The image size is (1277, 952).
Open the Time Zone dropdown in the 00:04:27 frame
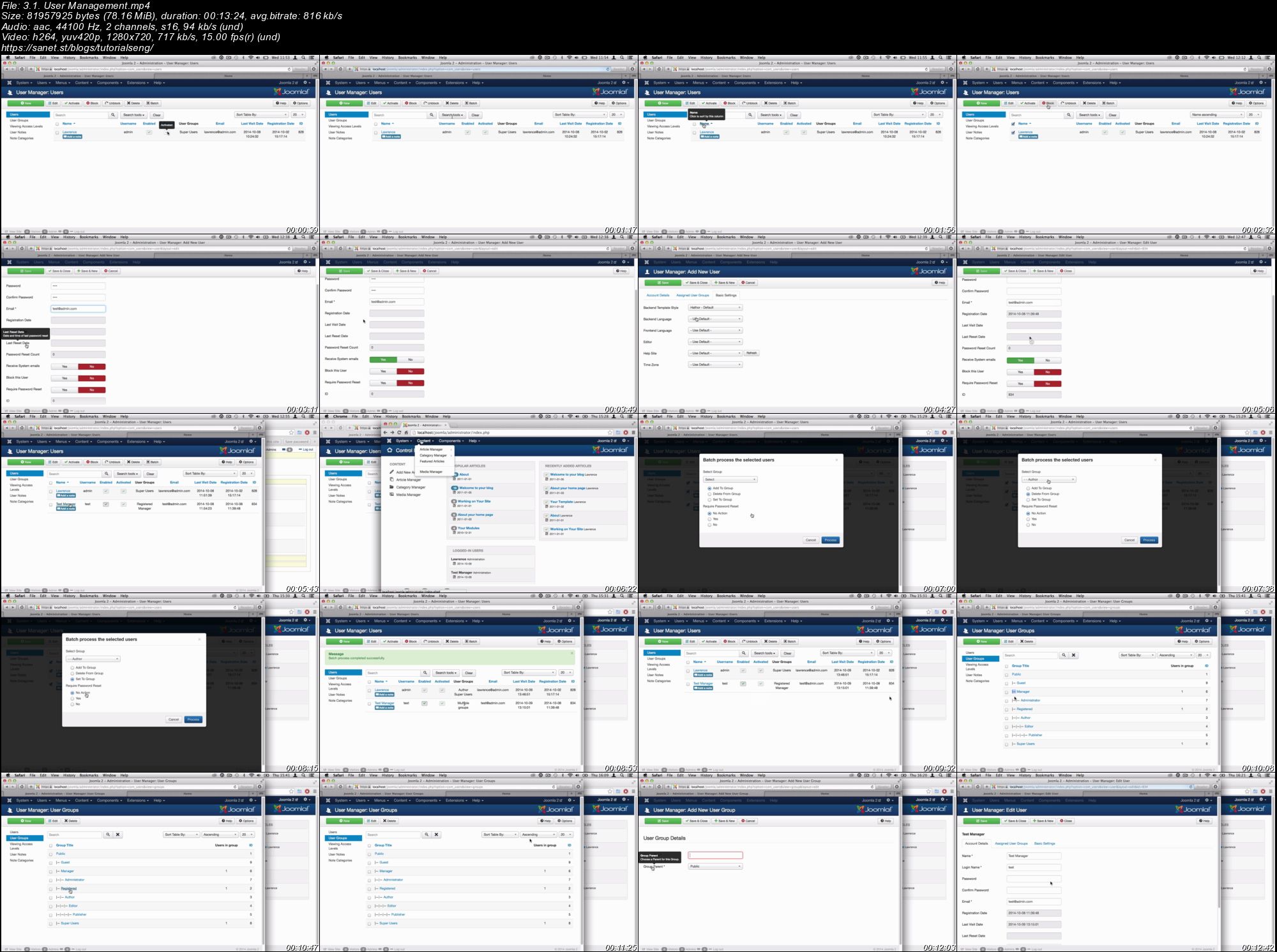715,365
